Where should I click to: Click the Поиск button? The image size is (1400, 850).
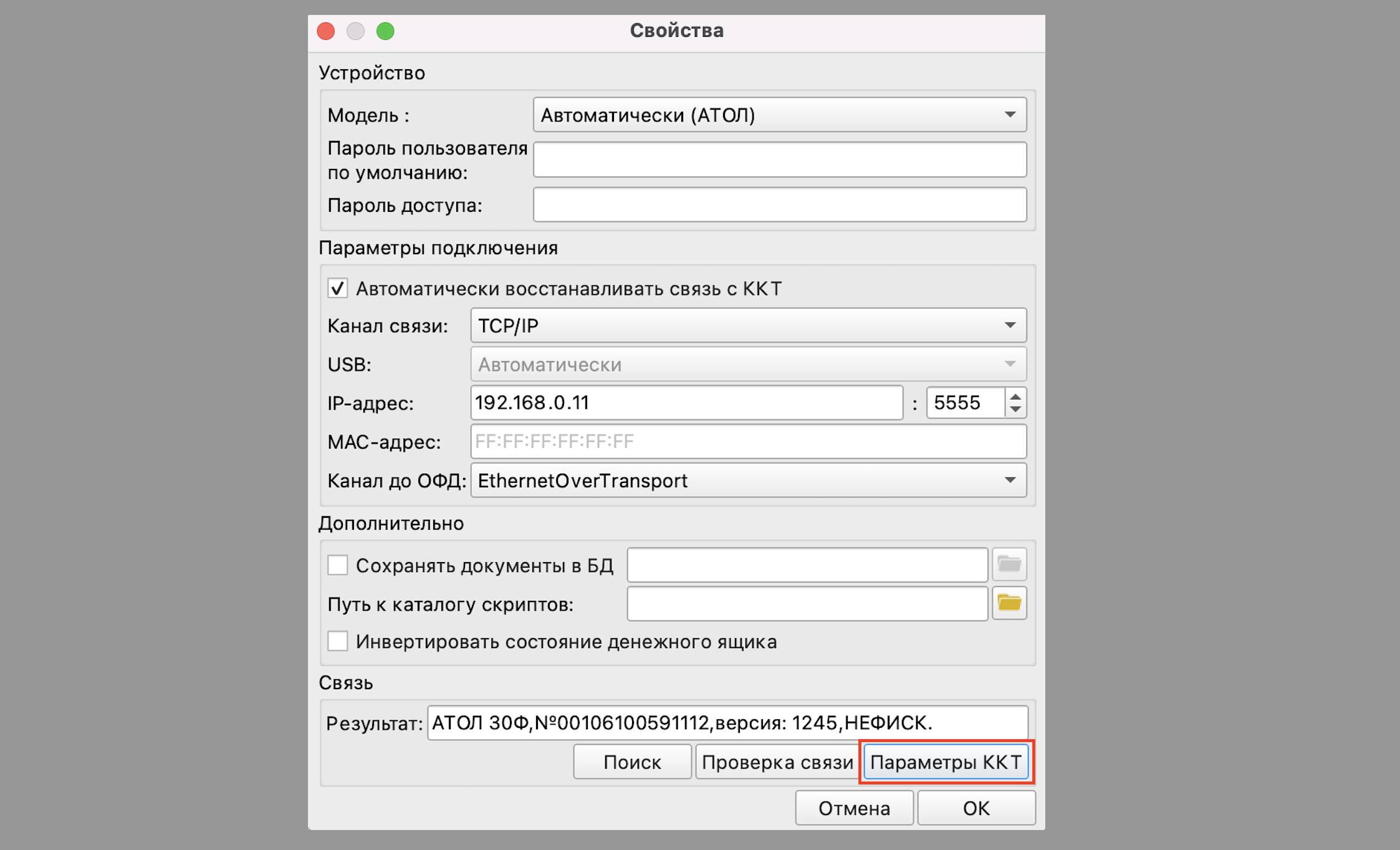point(632,762)
